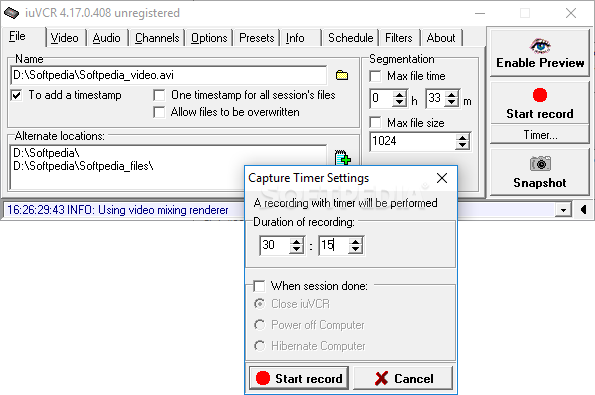
Task: Click Start record in Capture Timer Settings
Action: point(299,378)
